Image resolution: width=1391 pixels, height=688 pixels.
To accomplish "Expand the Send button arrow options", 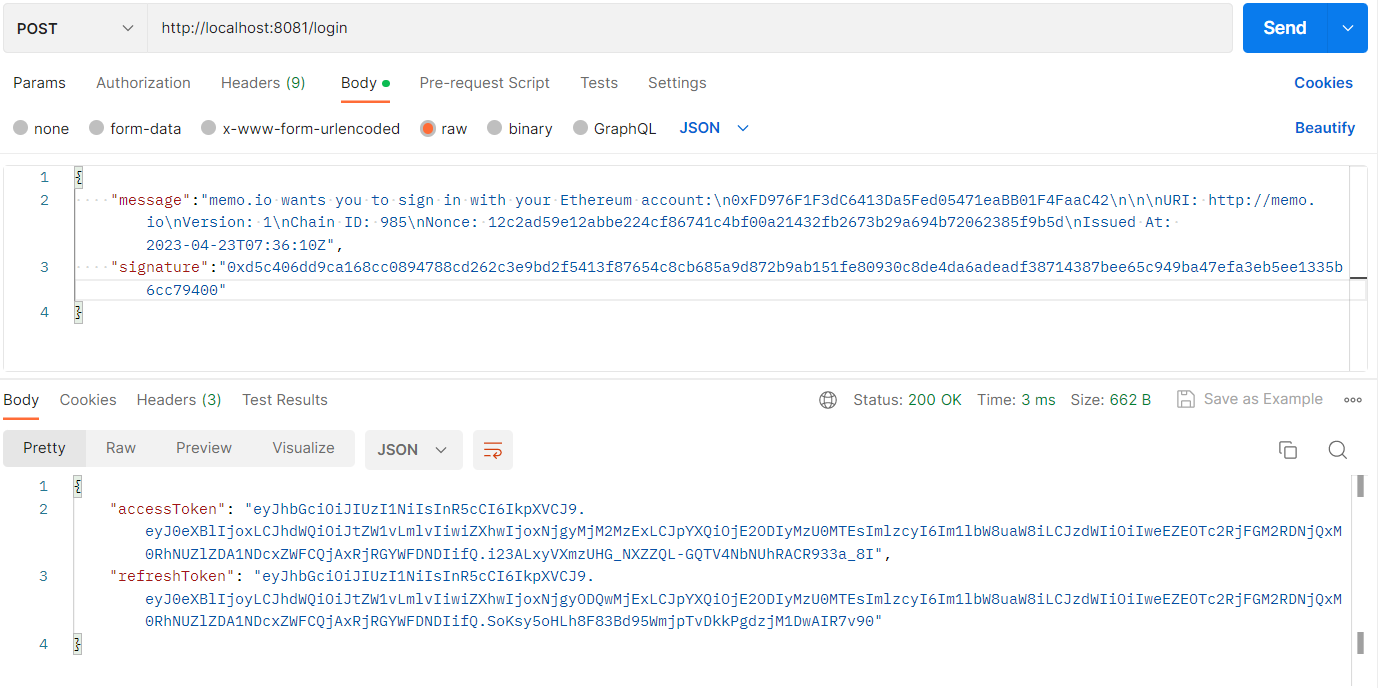I will (1347, 28).
